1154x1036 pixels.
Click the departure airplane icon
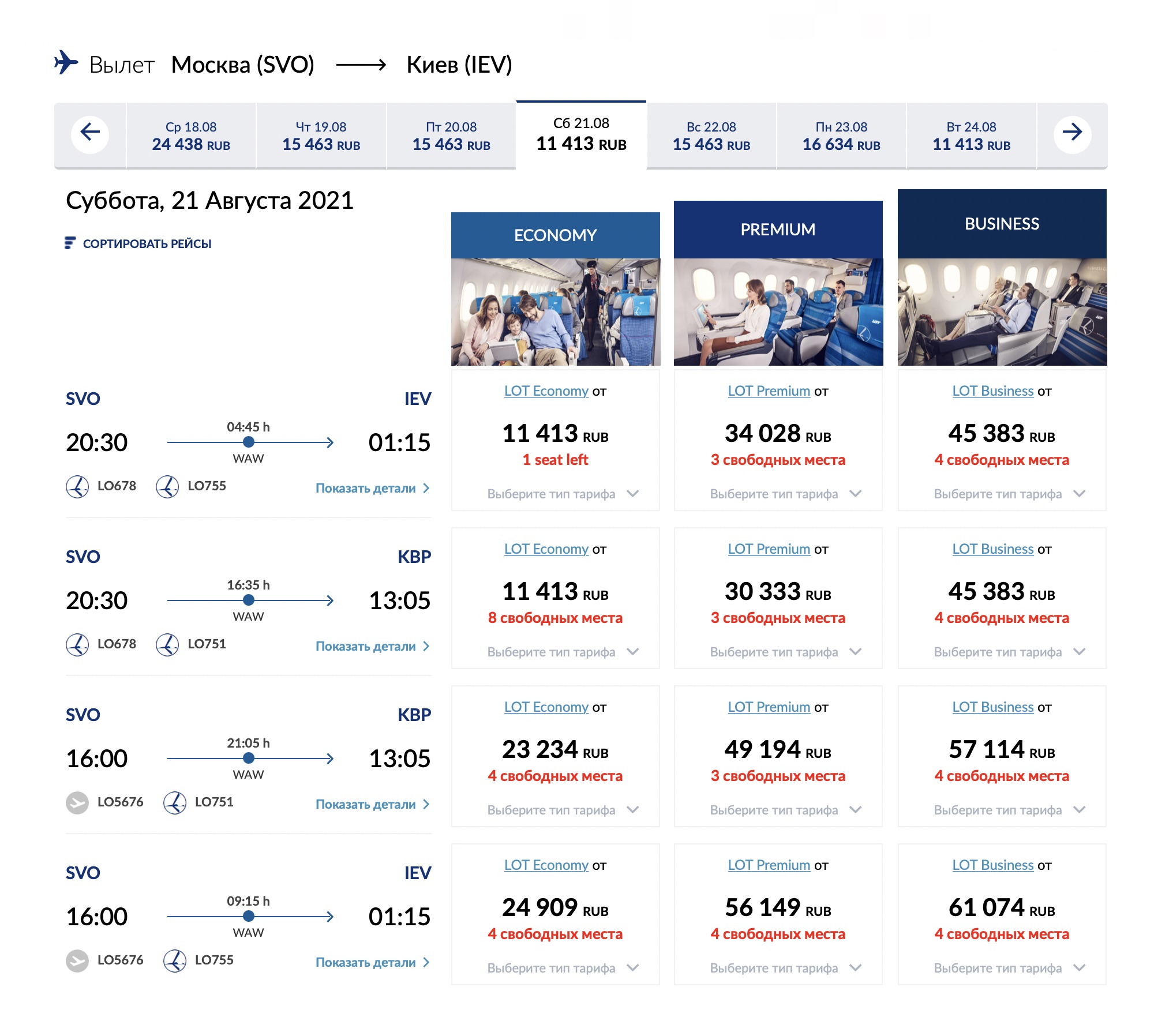point(66,62)
